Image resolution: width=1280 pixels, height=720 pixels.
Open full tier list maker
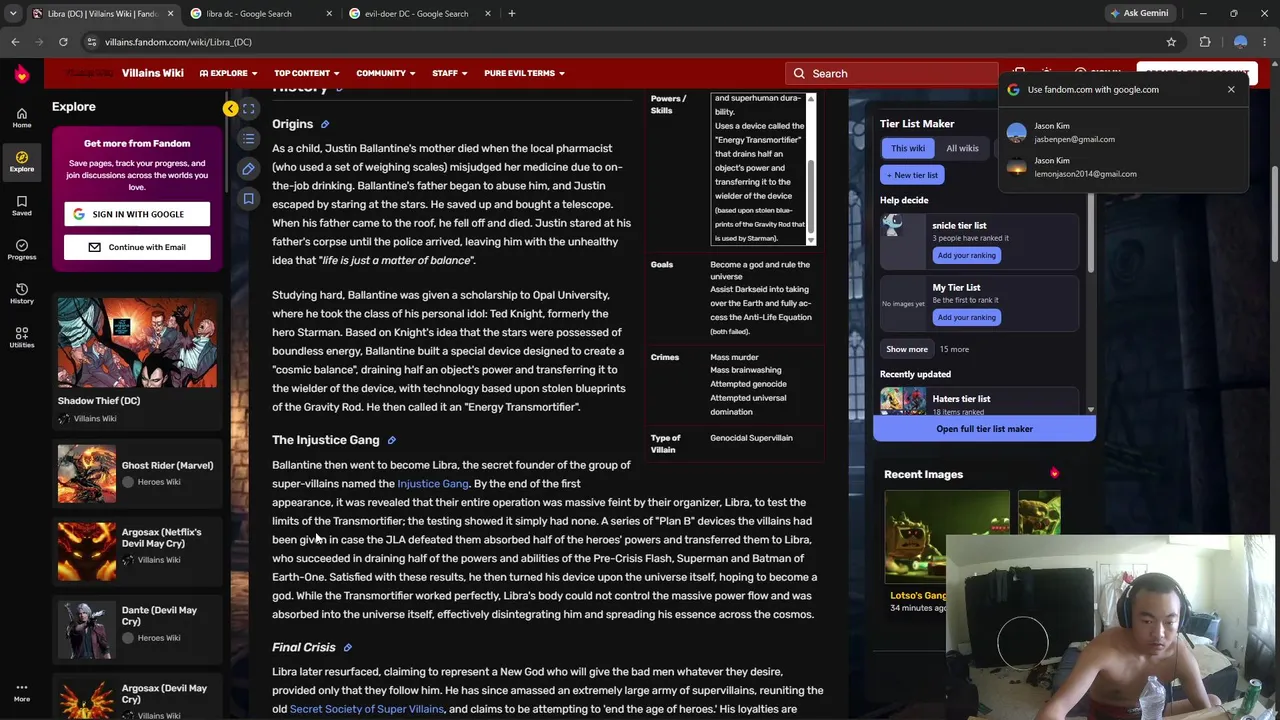pos(984,429)
